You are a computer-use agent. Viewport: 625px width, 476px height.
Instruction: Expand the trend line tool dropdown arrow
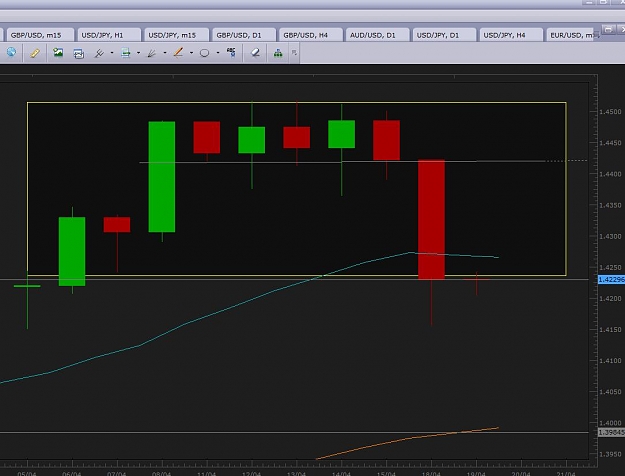click(191, 53)
